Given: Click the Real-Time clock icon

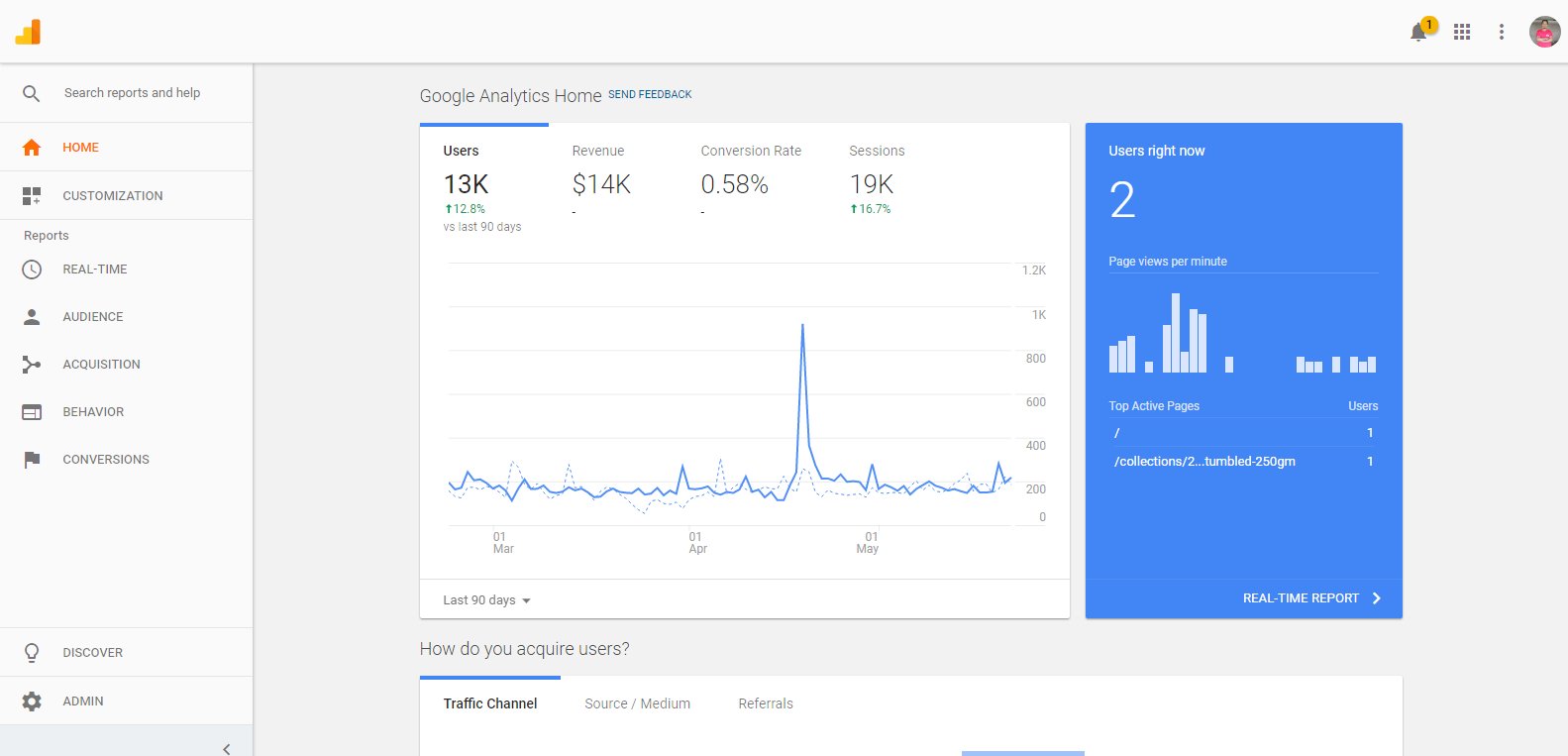Looking at the screenshot, I should point(32,270).
